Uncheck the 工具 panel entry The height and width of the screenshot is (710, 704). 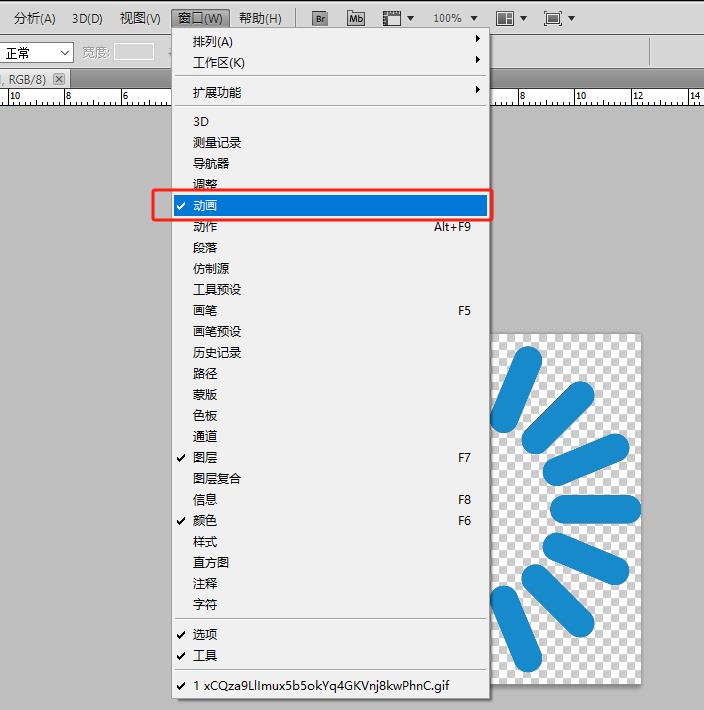(x=330, y=655)
